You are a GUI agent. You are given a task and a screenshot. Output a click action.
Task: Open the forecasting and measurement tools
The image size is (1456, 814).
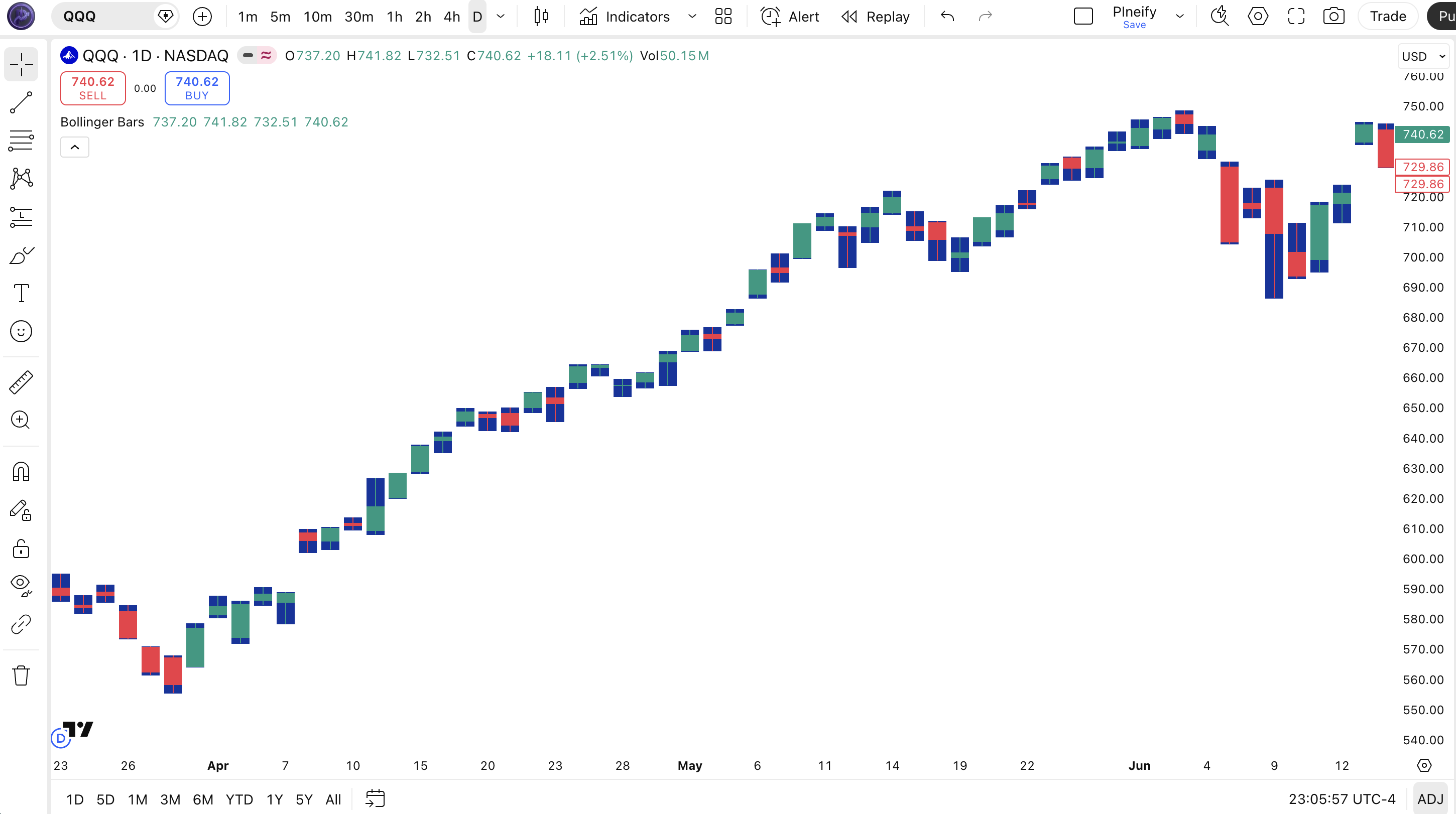[x=21, y=217]
